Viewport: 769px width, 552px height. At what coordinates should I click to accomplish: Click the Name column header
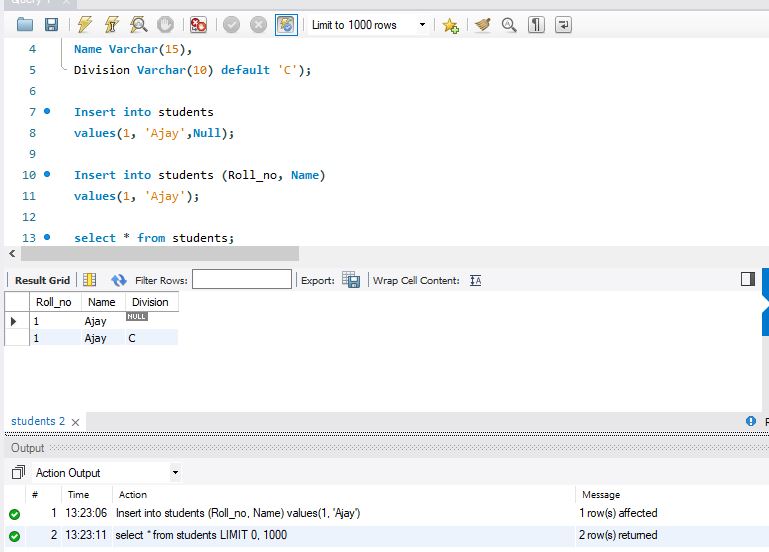coord(103,302)
